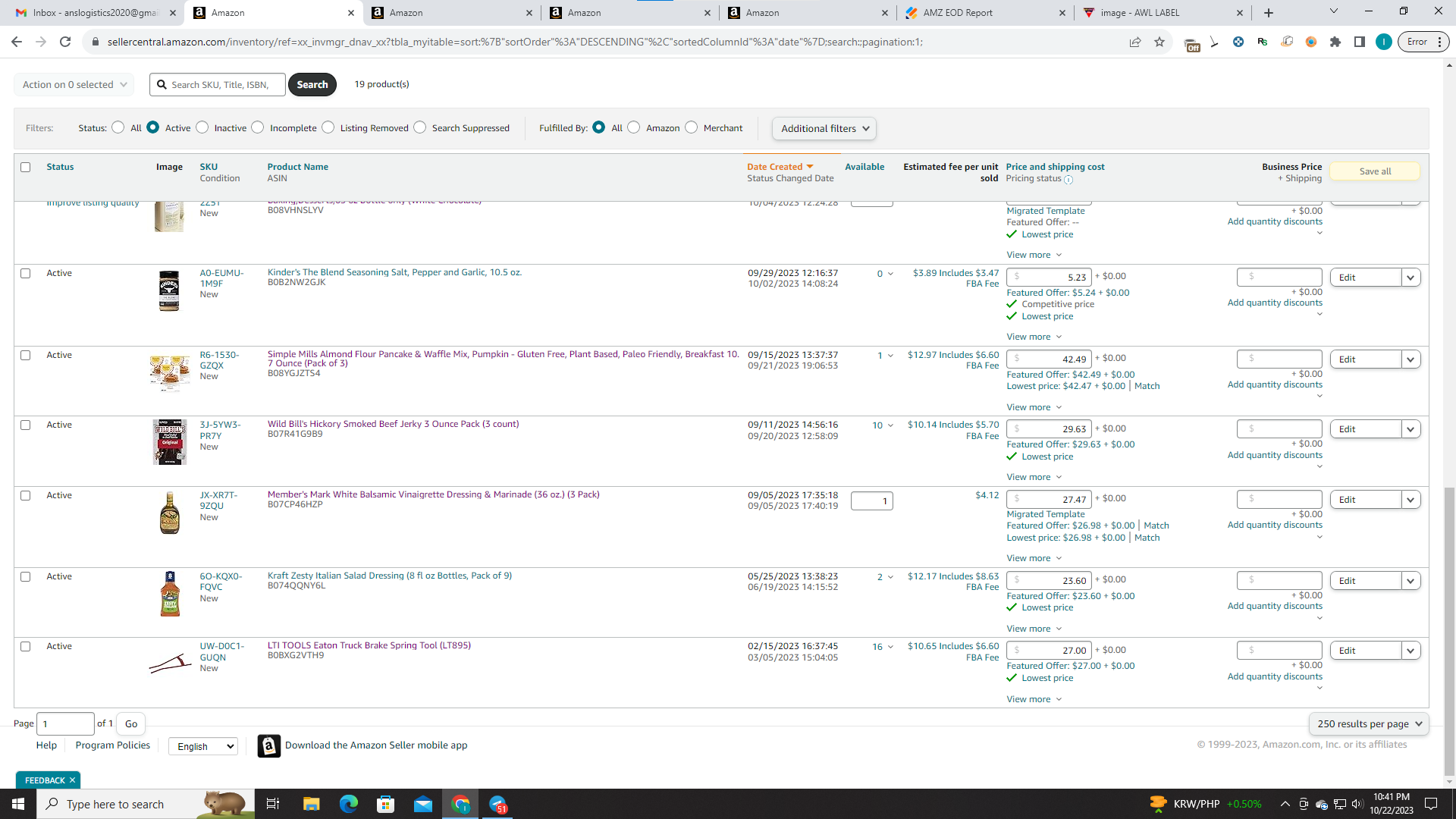
Task: Open Task View on the taskbar
Action: click(x=273, y=804)
